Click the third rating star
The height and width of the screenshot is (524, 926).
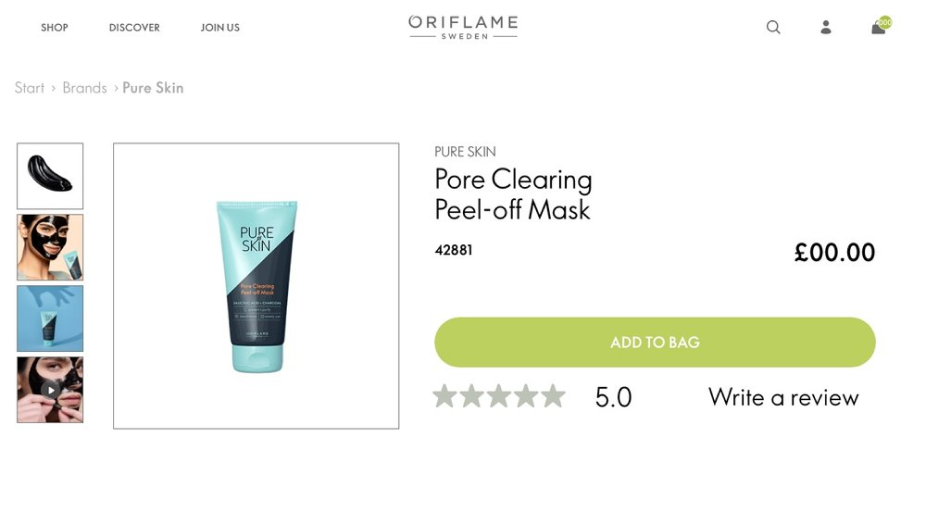point(499,396)
